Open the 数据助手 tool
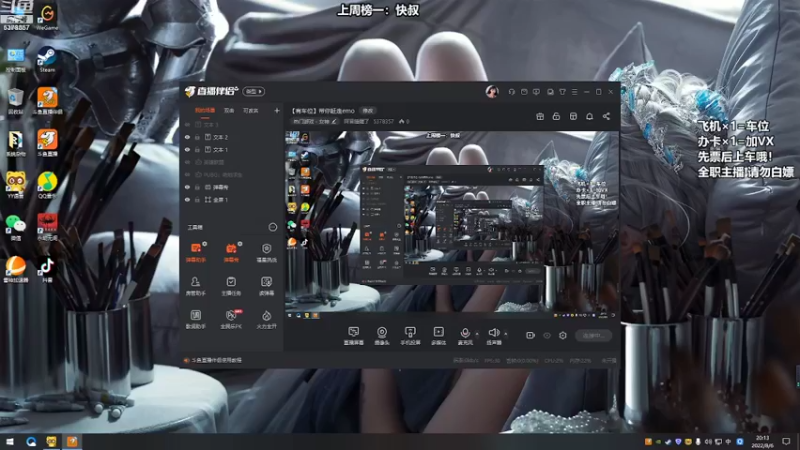The height and width of the screenshot is (450, 800). click(x=196, y=319)
